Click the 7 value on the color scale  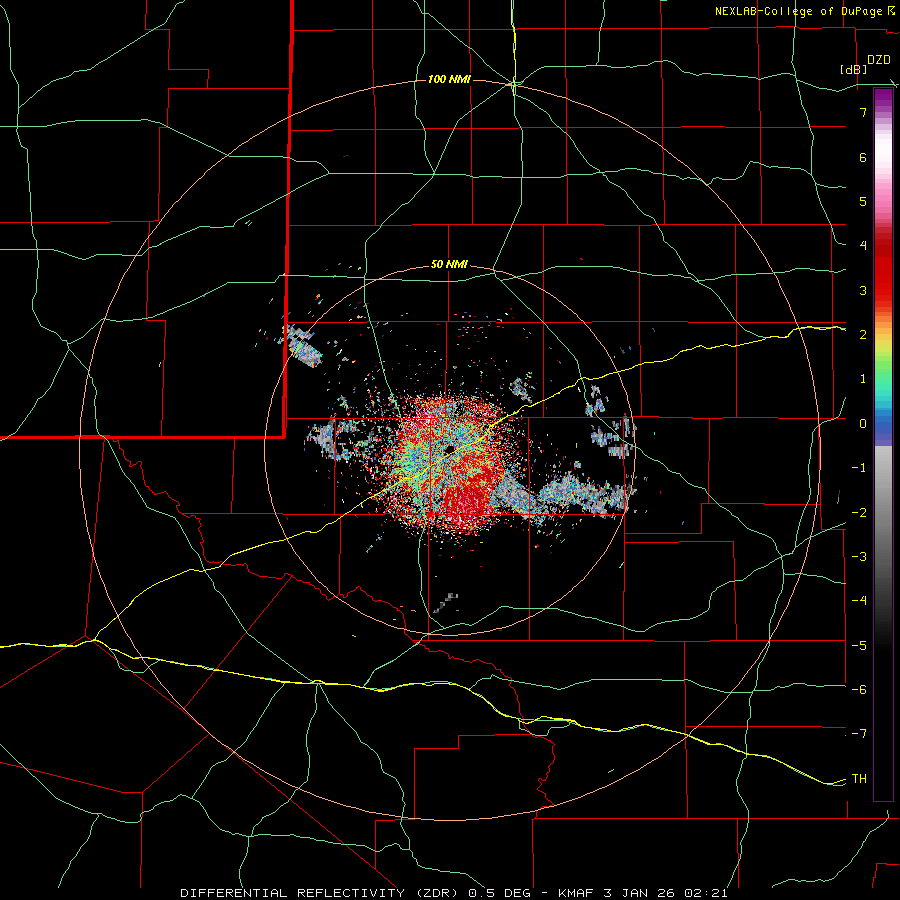pyautogui.click(x=863, y=112)
